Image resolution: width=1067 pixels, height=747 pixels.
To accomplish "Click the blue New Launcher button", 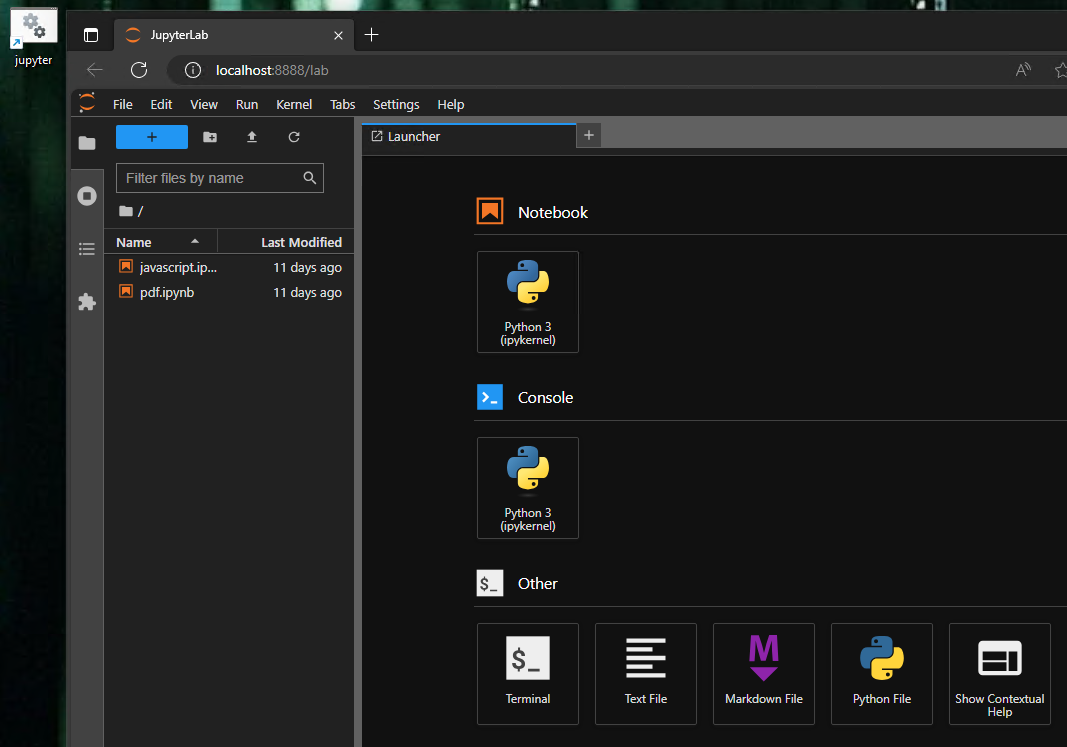I will pyautogui.click(x=152, y=137).
